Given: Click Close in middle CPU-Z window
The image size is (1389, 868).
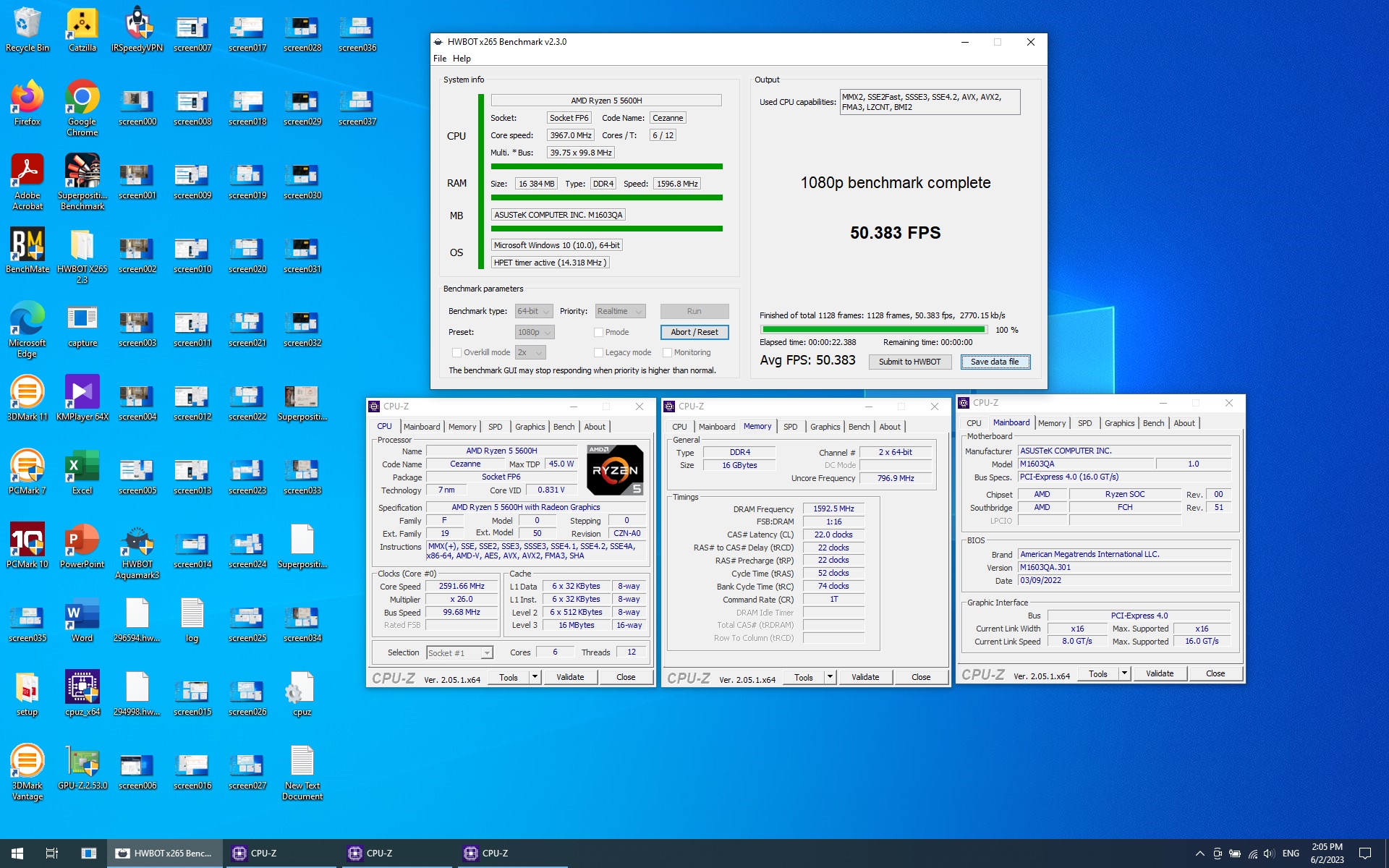Looking at the screenshot, I should 921,677.
